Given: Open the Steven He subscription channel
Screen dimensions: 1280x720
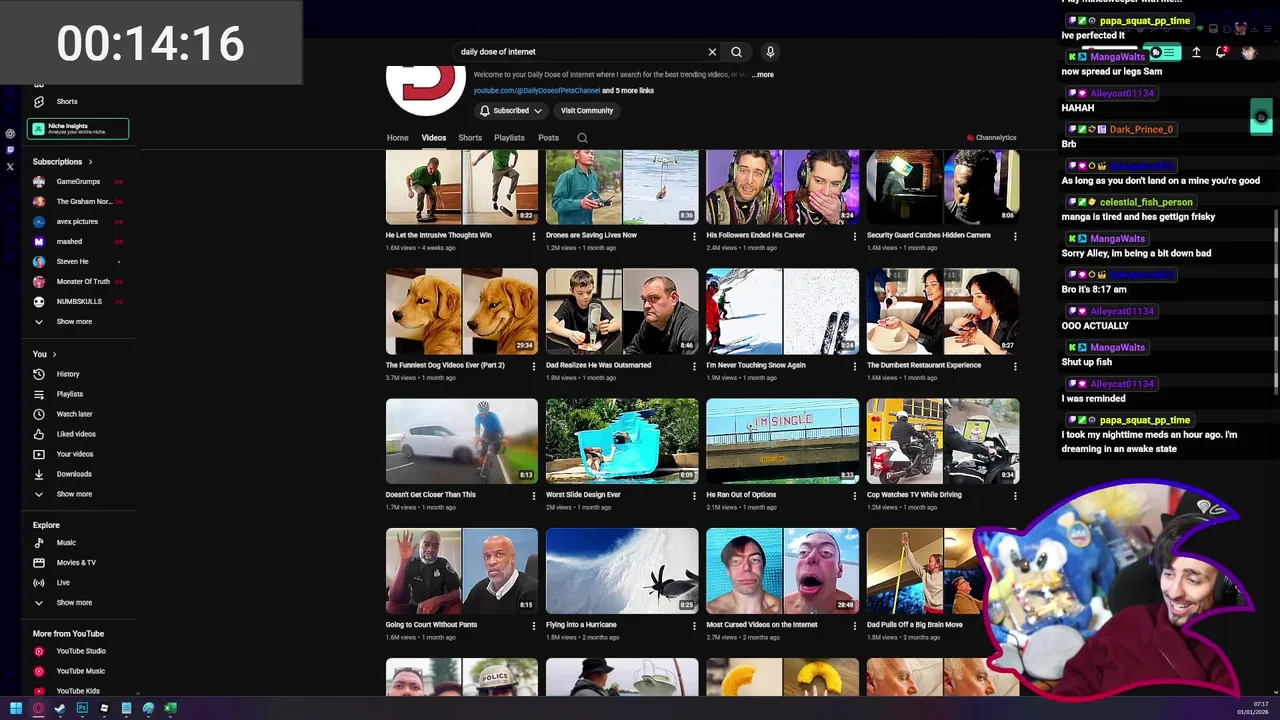Looking at the screenshot, I should 72,261.
